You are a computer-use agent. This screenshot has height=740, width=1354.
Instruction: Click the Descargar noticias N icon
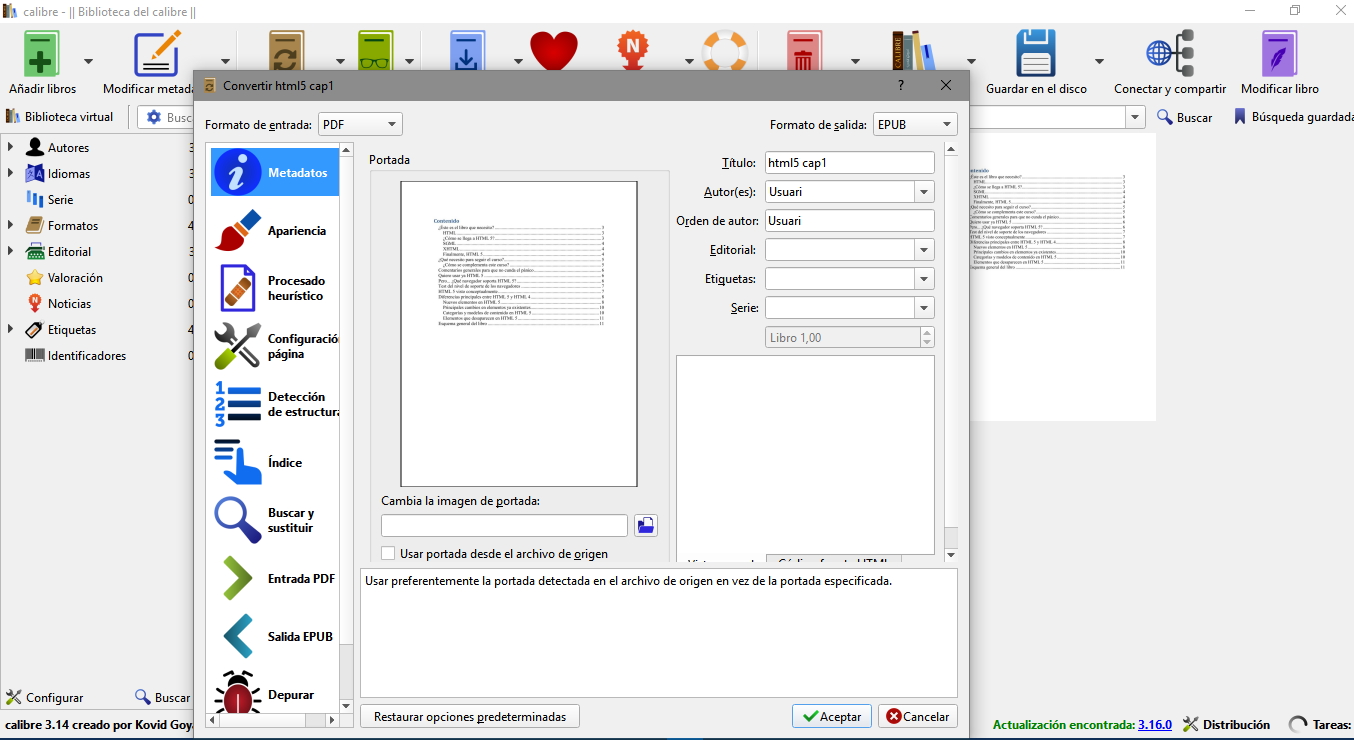pyautogui.click(x=632, y=52)
